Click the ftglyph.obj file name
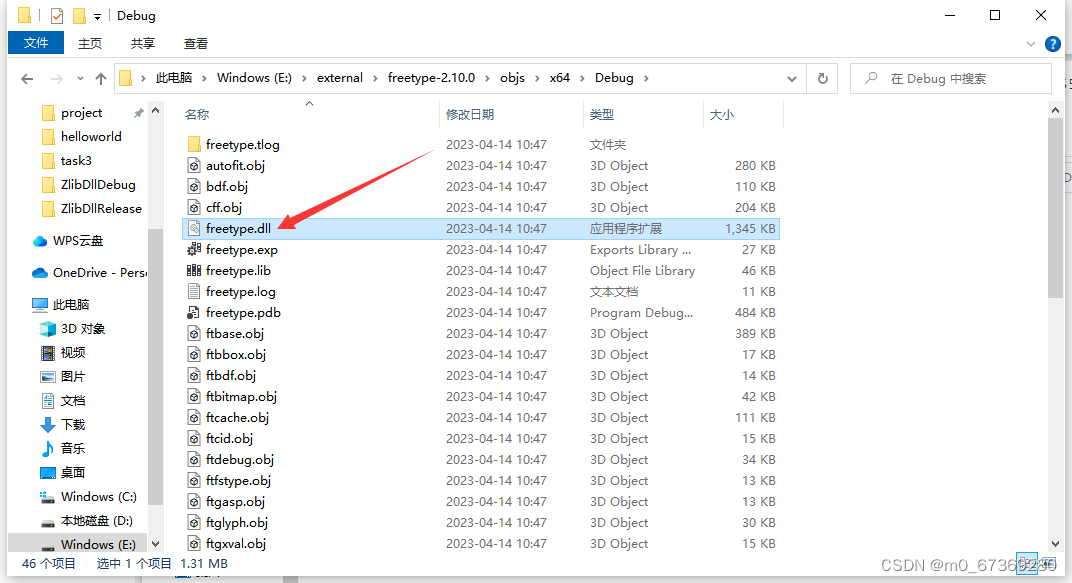Viewport: 1072px width, 583px height. (237, 523)
